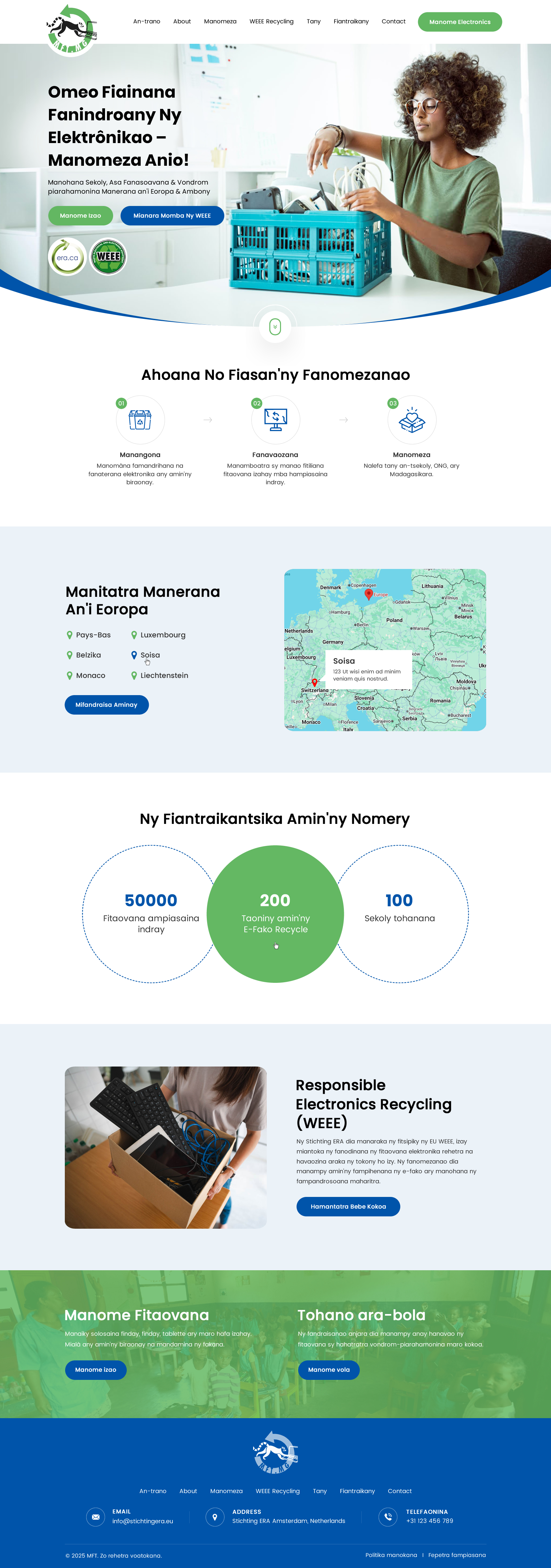Image resolution: width=551 pixels, height=1568 pixels.
Task: Click the WEEE recycling badge
Action: tap(108, 257)
